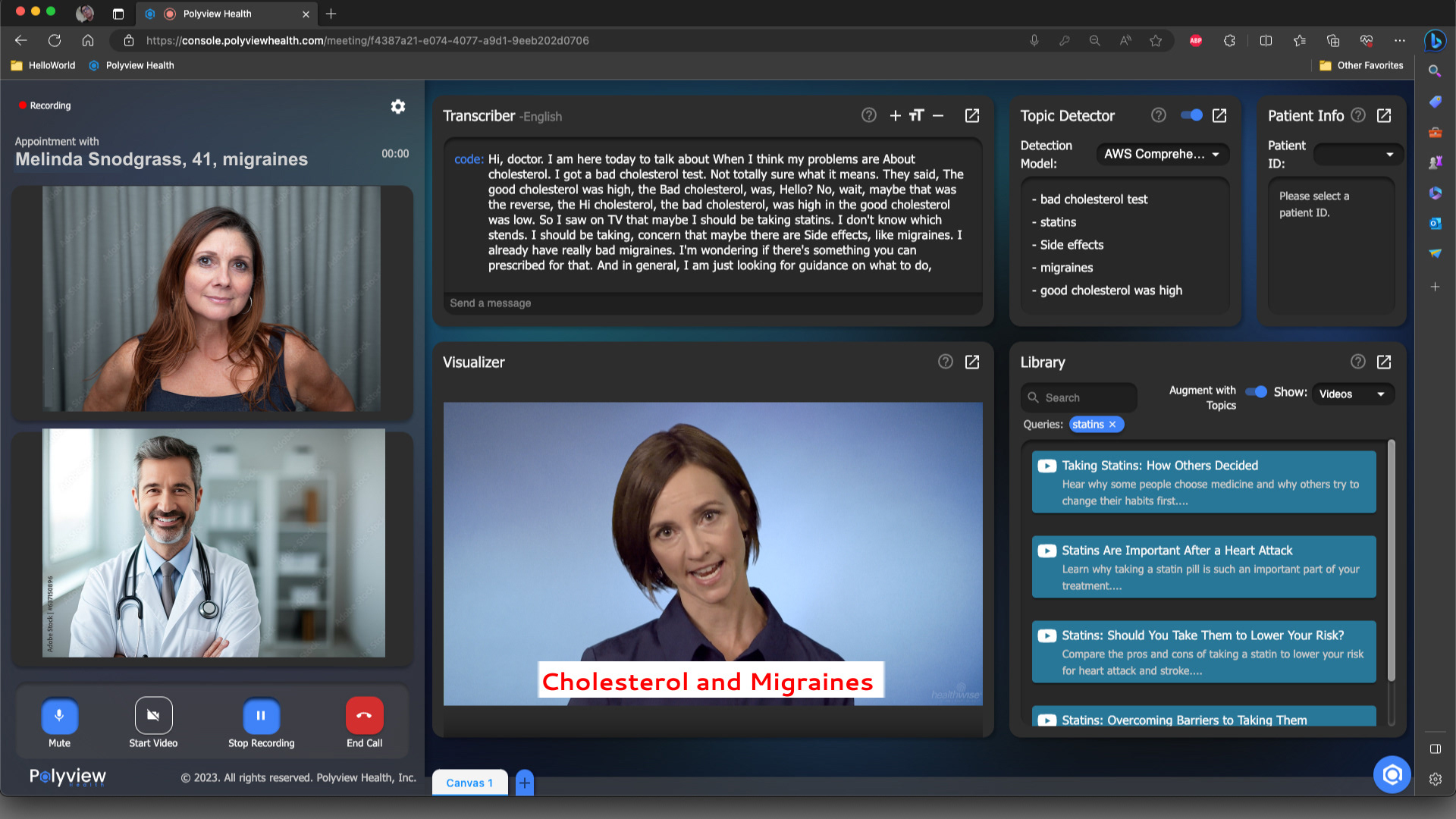The image size is (1456, 819).
Task: Increase transcriber font size plus icon
Action: coord(895,115)
